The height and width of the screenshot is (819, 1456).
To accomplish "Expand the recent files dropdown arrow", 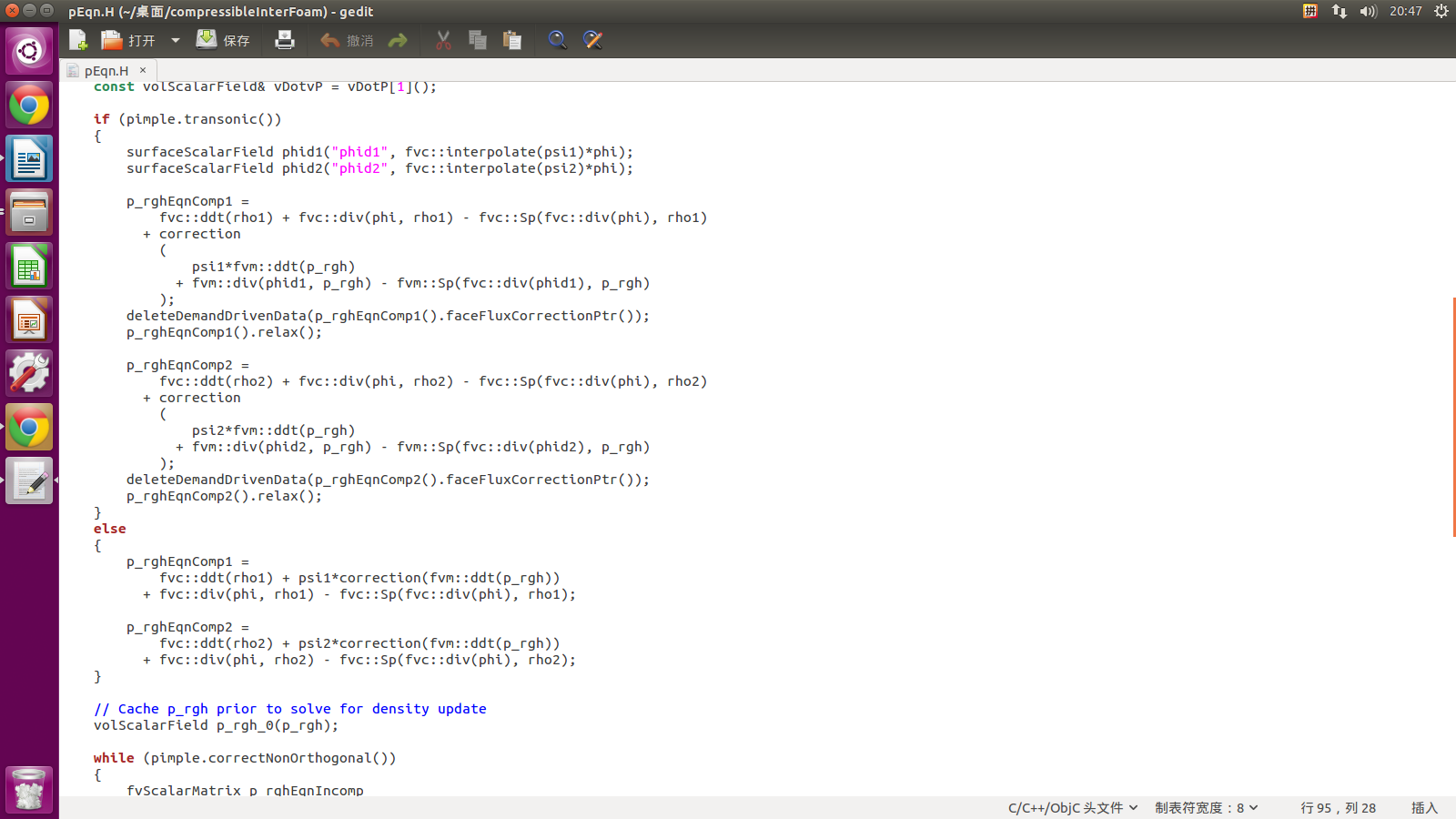I will [176, 40].
